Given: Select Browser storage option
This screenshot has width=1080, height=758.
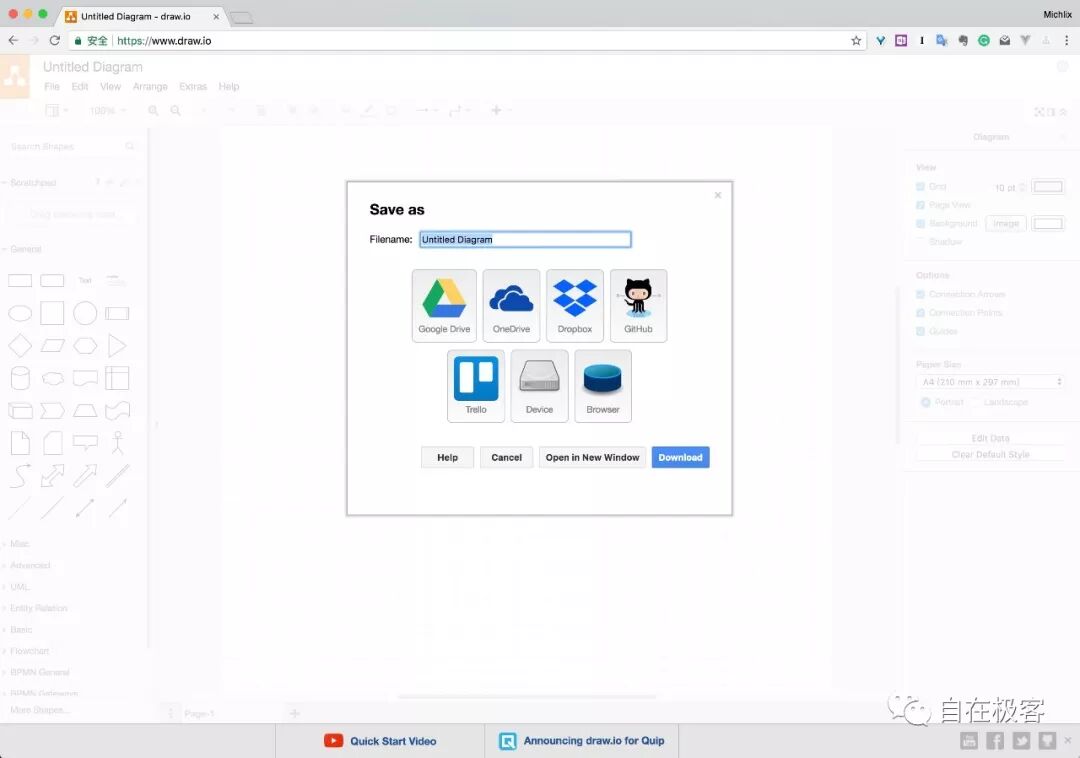Looking at the screenshot, I should pos(603,386).
